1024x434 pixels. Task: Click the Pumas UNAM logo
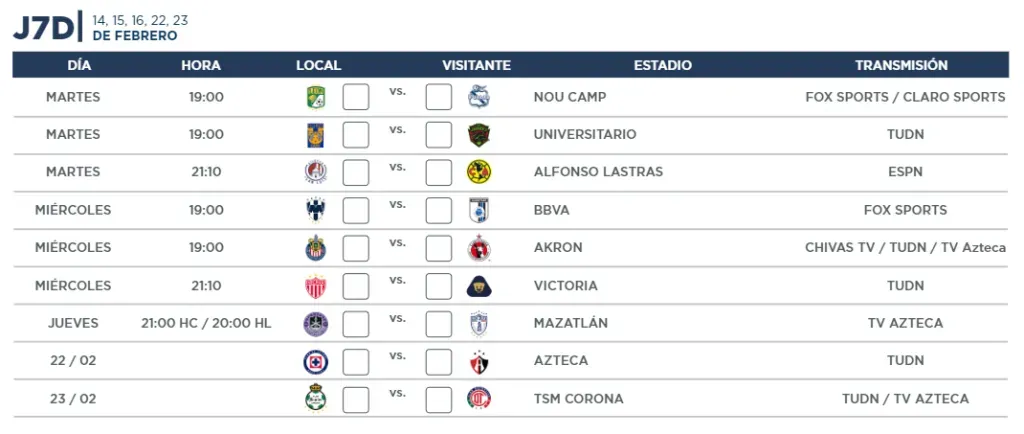pyautogui.click(x=479, y=285)
